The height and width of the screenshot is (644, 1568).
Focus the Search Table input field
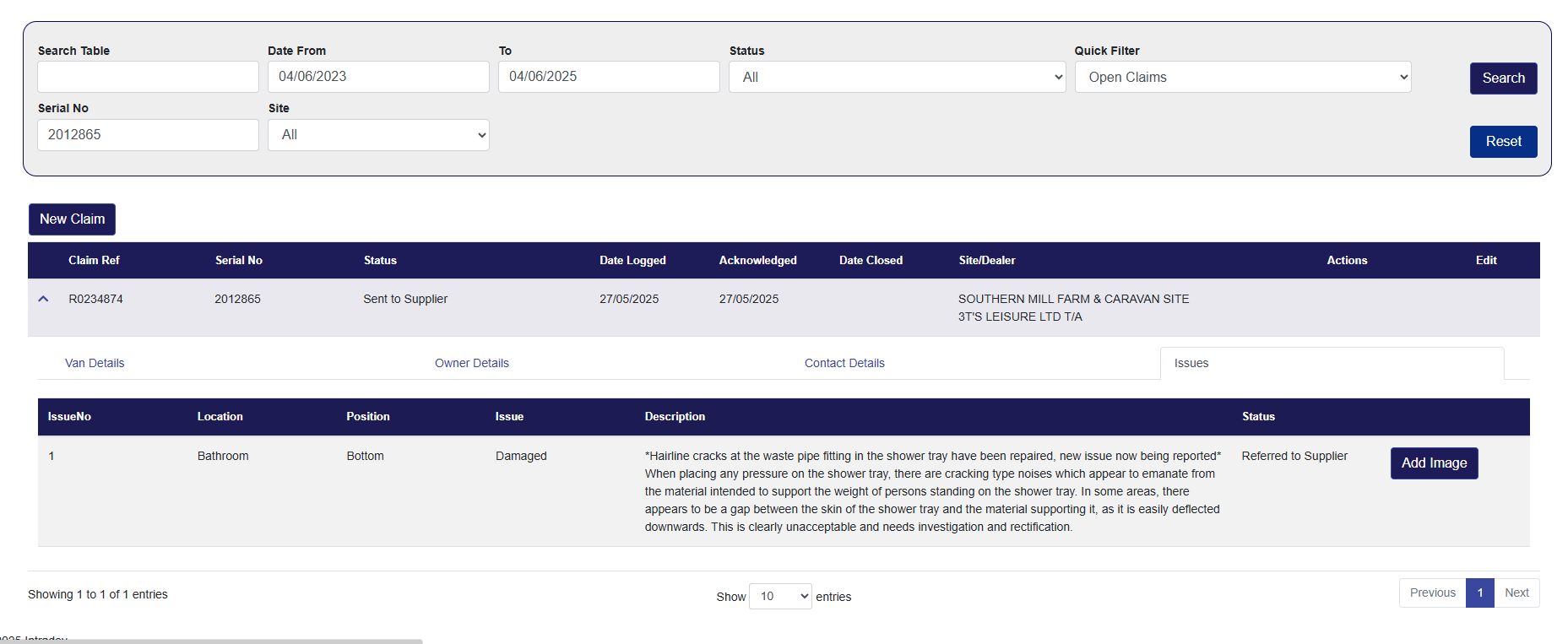pos(148,77)
